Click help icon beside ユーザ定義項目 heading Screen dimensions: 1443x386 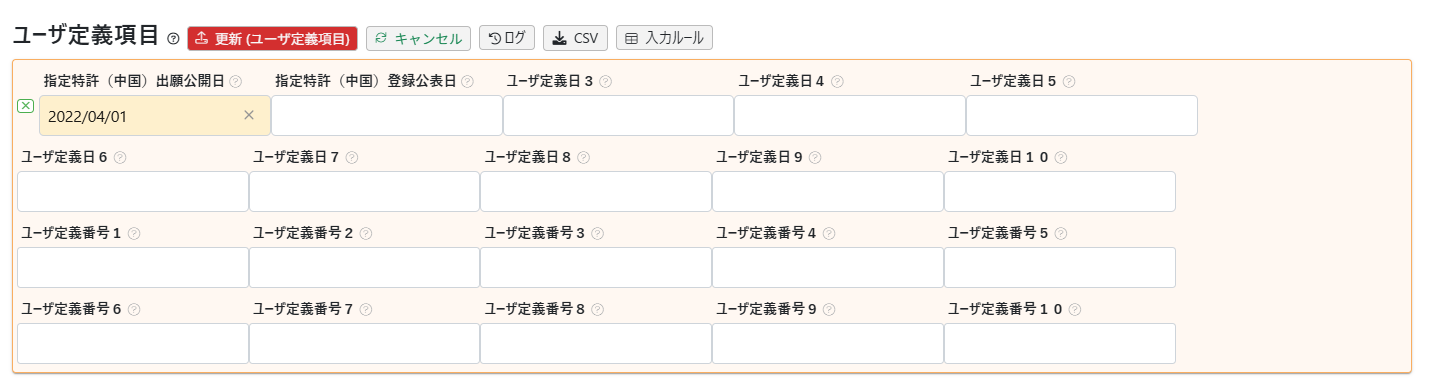click(174, 39)
